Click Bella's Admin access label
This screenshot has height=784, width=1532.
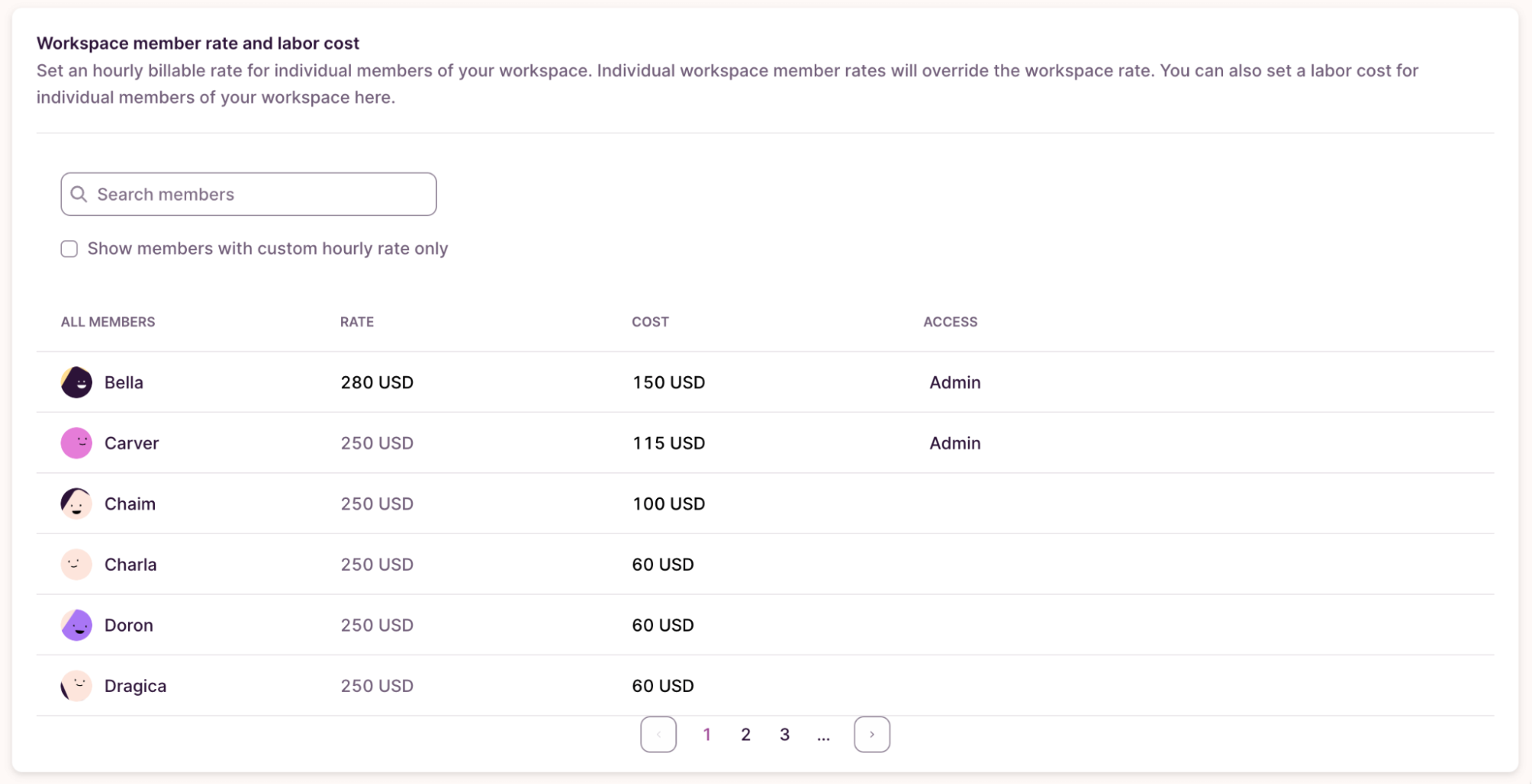click(955, 382)
